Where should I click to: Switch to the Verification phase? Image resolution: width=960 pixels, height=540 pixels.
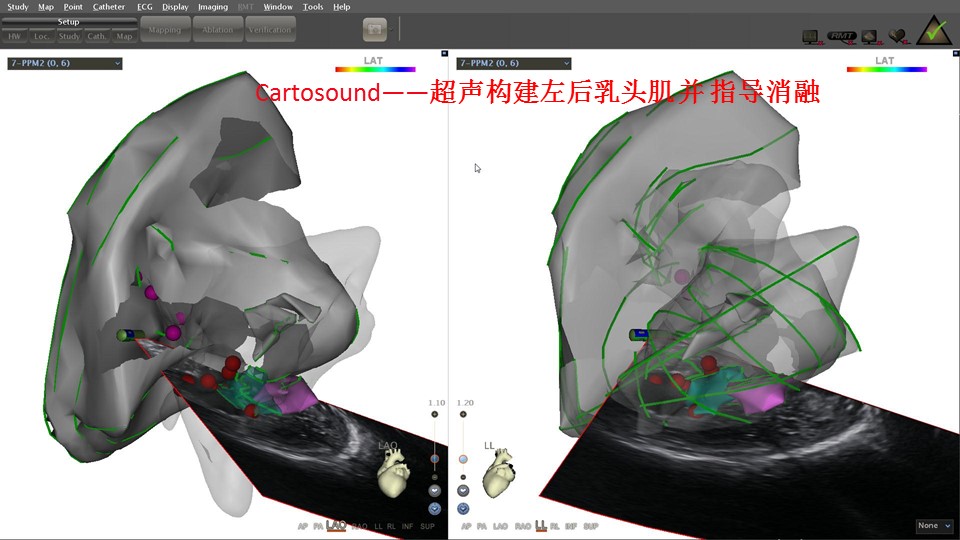coord(270,29)
